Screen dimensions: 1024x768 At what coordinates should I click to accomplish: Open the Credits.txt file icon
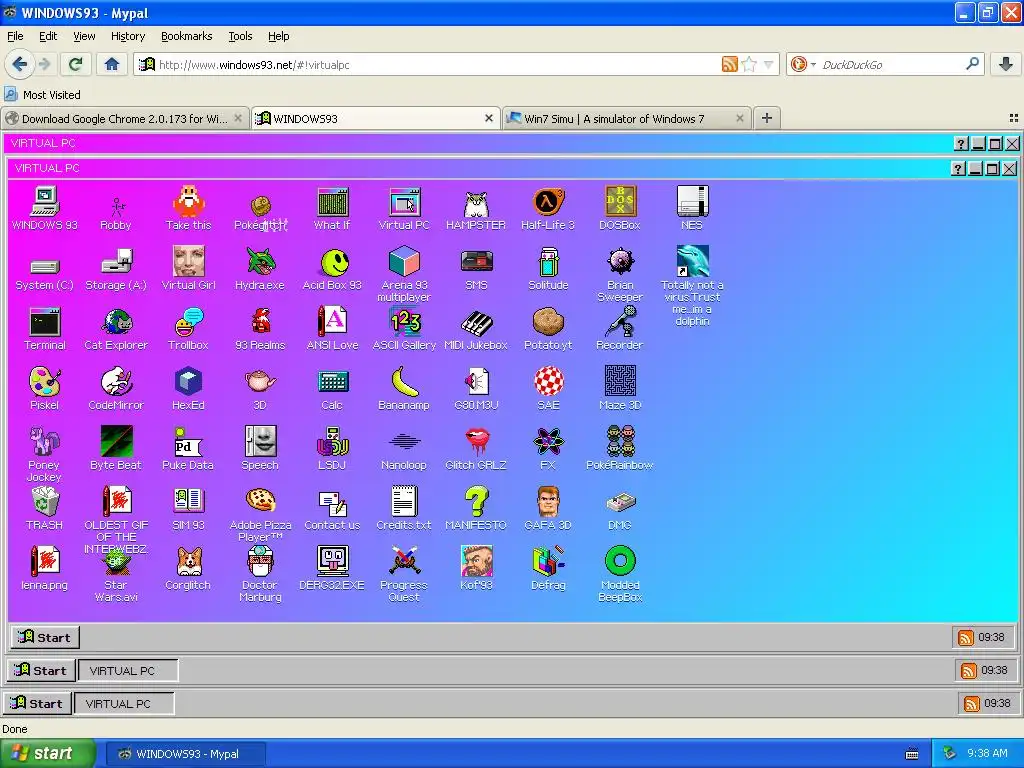[404, 508]
